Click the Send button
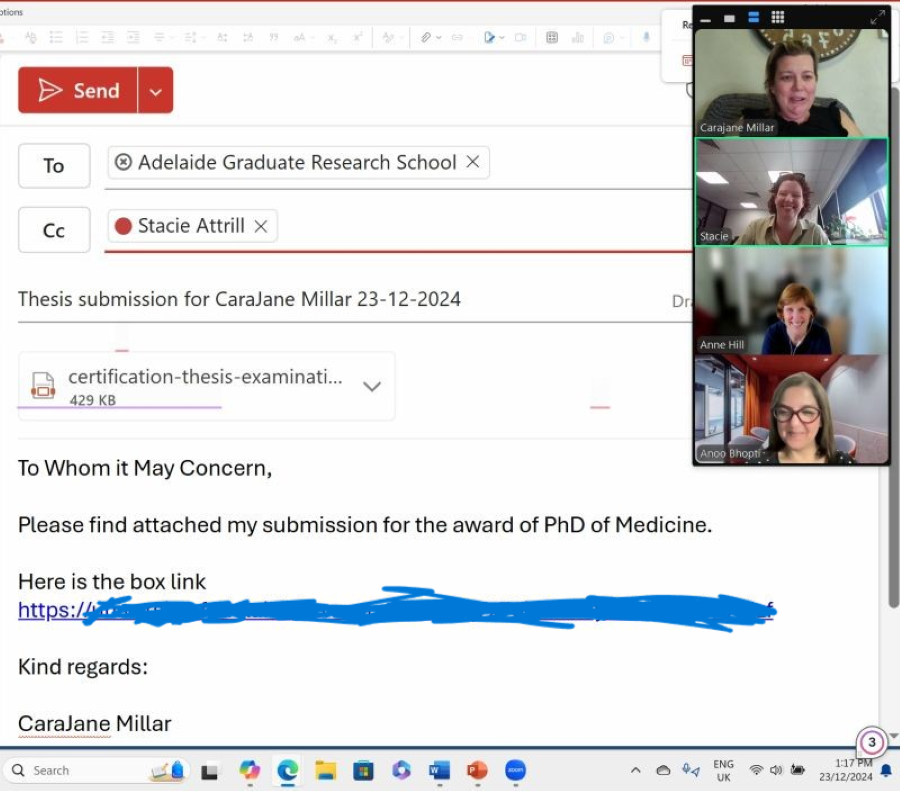 (x=78, y=91)
